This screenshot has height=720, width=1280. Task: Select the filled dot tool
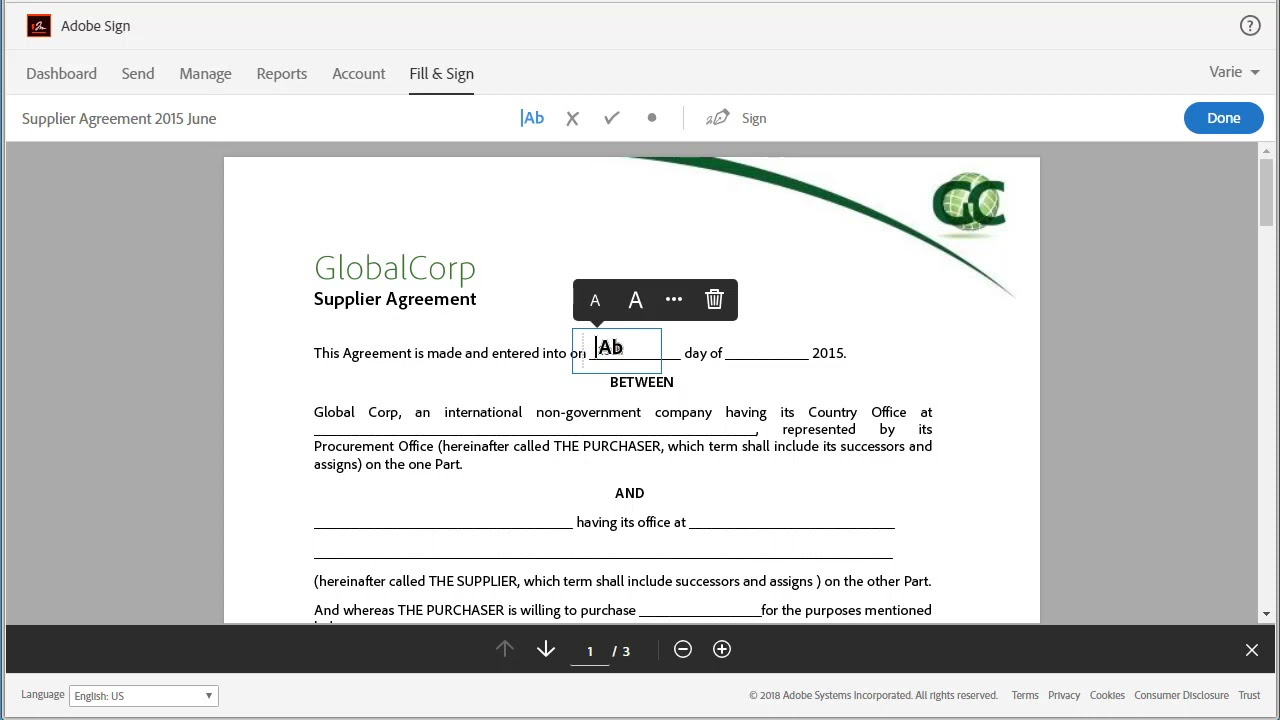point(652,118)
